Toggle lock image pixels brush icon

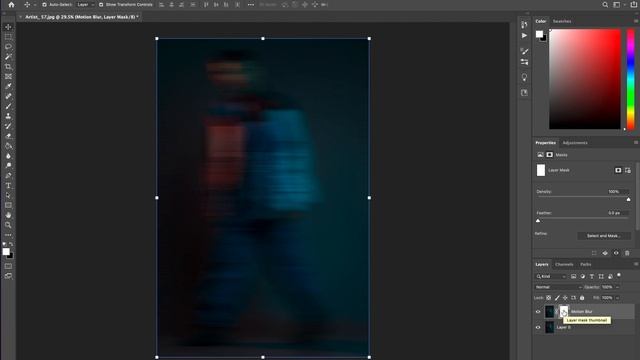557,298
